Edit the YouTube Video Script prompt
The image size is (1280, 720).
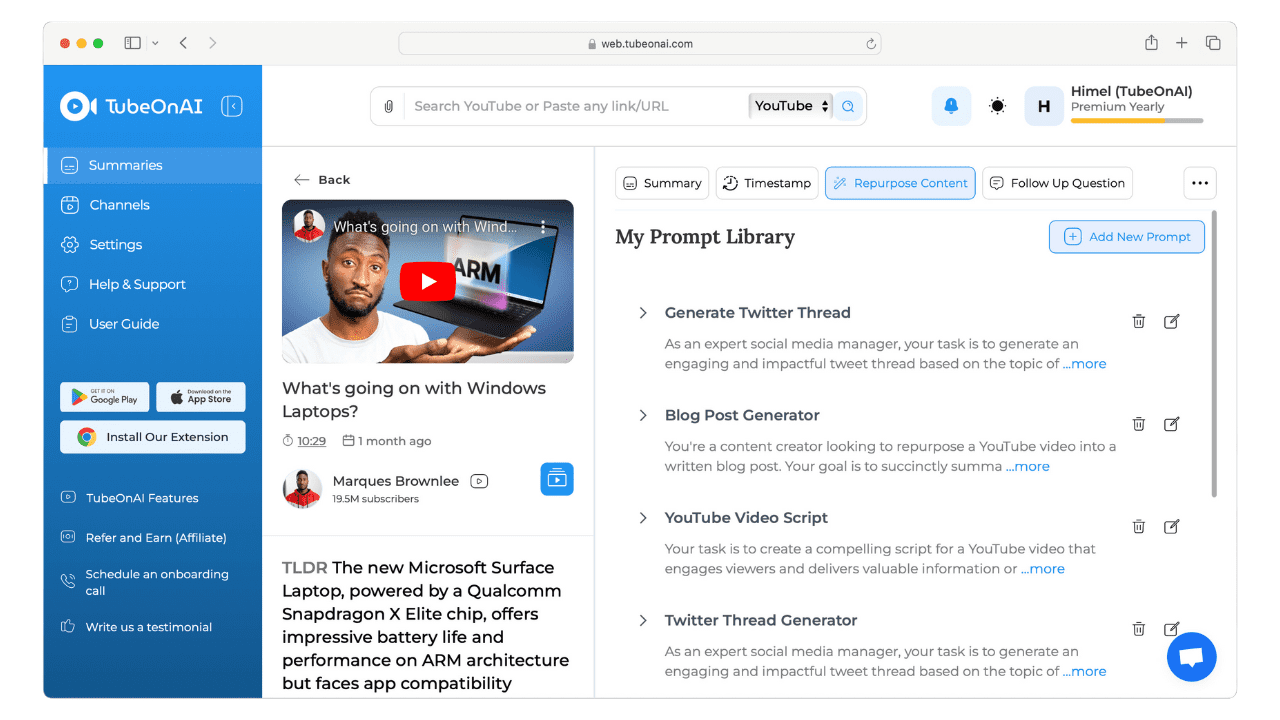pos(1172,526)
